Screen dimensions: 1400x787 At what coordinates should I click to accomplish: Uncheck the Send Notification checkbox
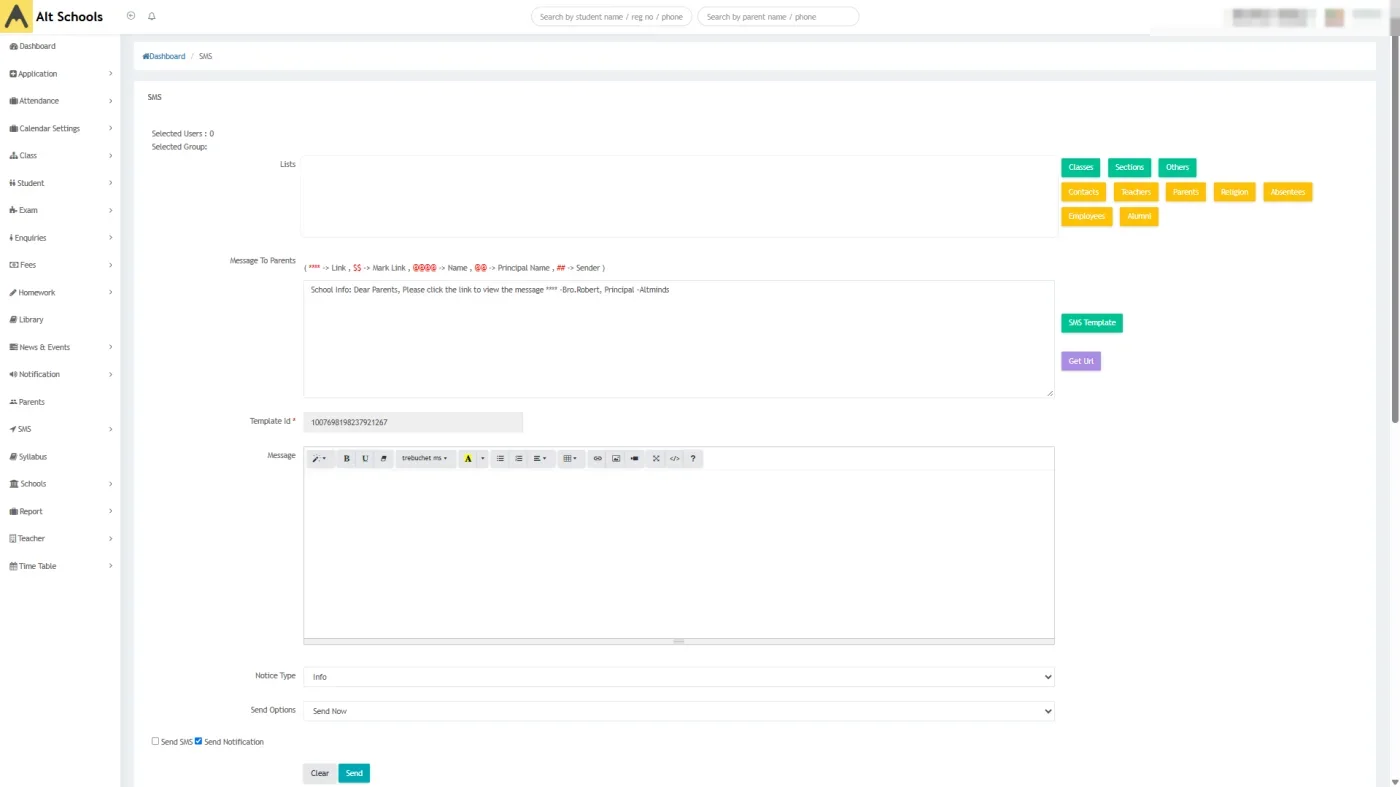click(198, 741)
